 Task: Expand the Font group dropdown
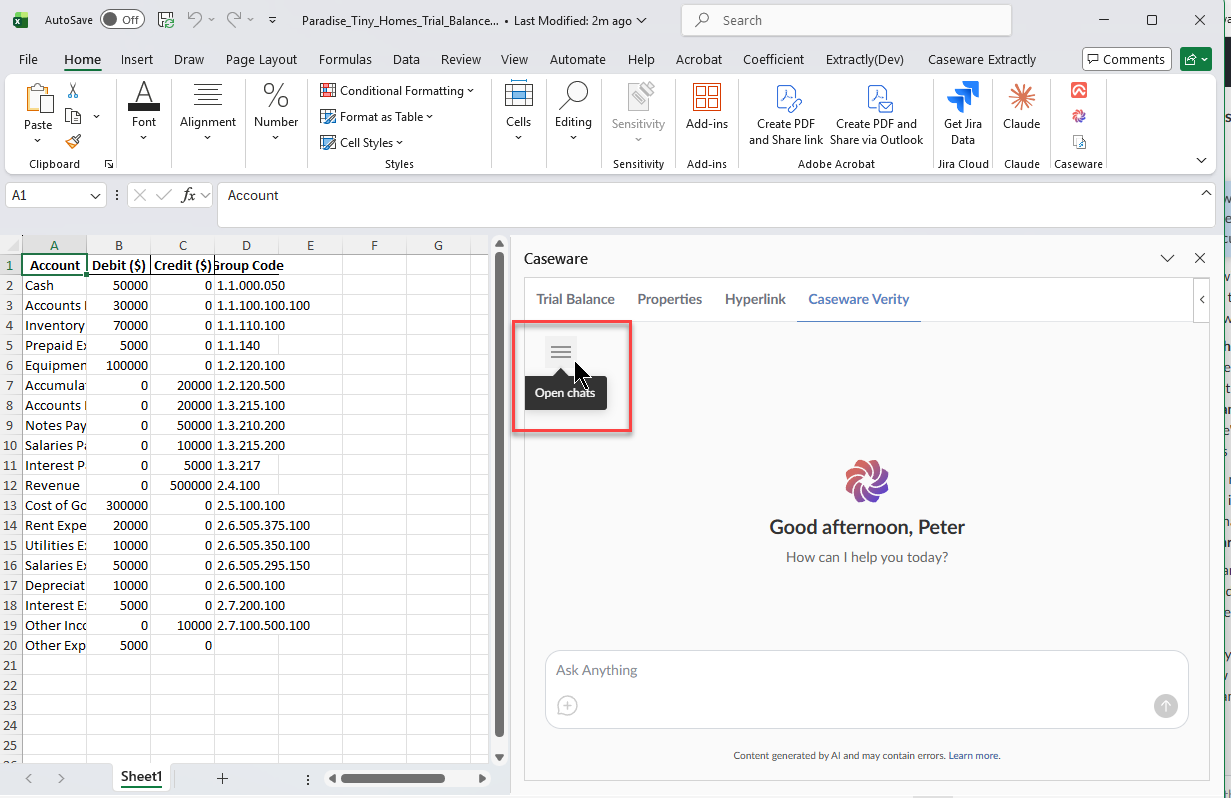(x=144, y=138)
